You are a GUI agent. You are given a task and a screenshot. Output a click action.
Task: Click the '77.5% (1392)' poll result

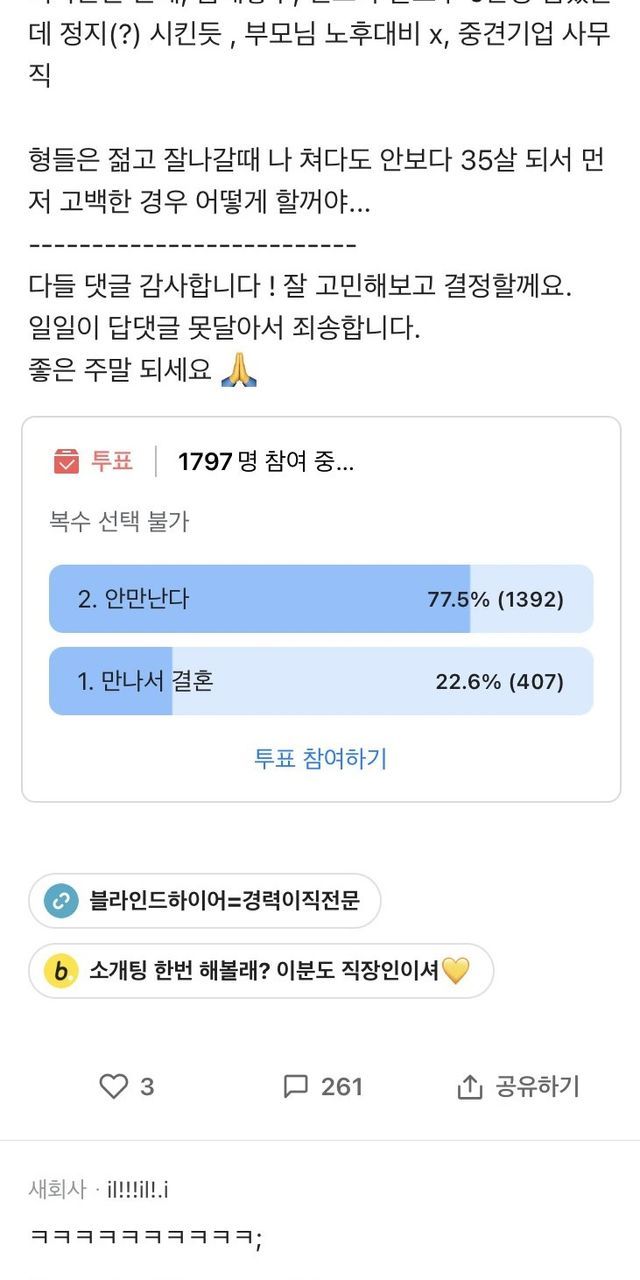point(496,599)
